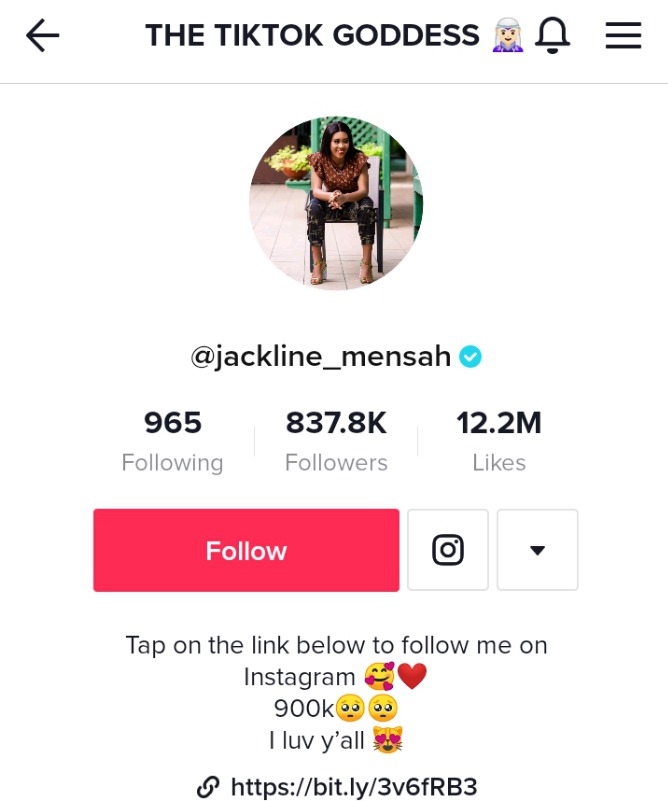View the 965 Following list
The height and width of the screenshot is (801, 668).
[x=173, y=442]
